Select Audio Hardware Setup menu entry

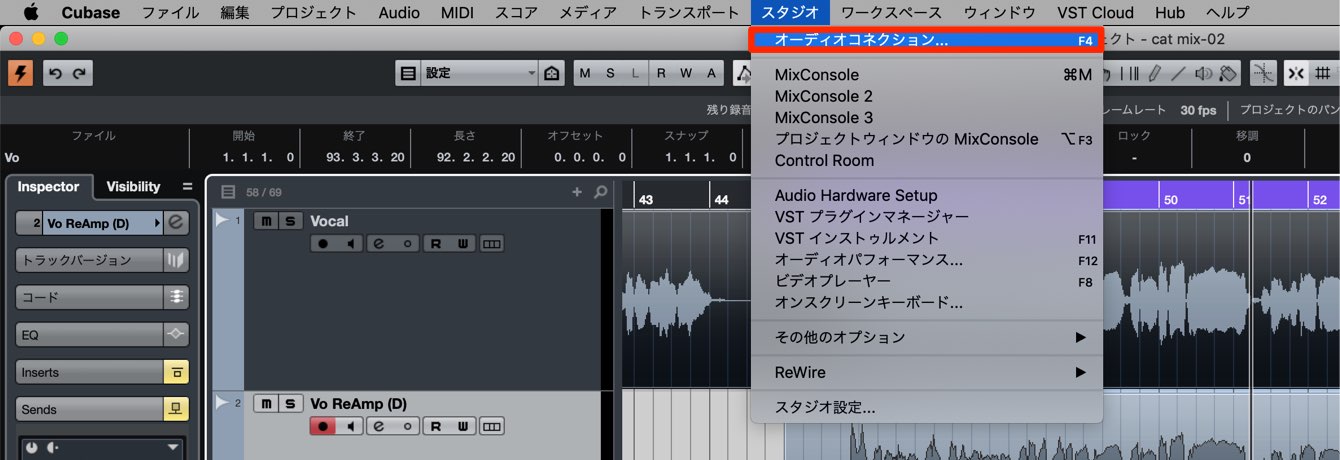(927, 195)
